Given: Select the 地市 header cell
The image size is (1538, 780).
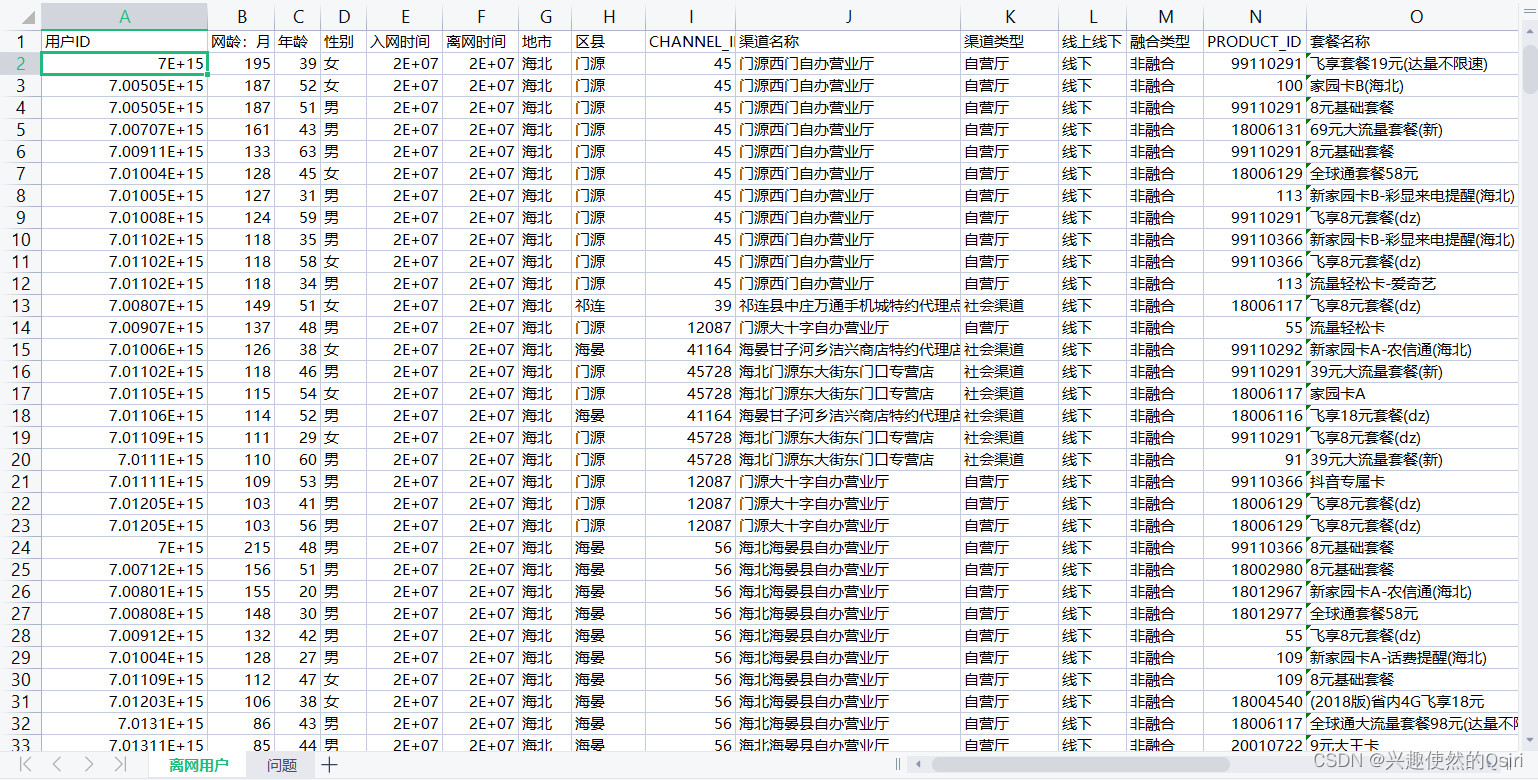Looking at the screenshot, I should (545, 42).
